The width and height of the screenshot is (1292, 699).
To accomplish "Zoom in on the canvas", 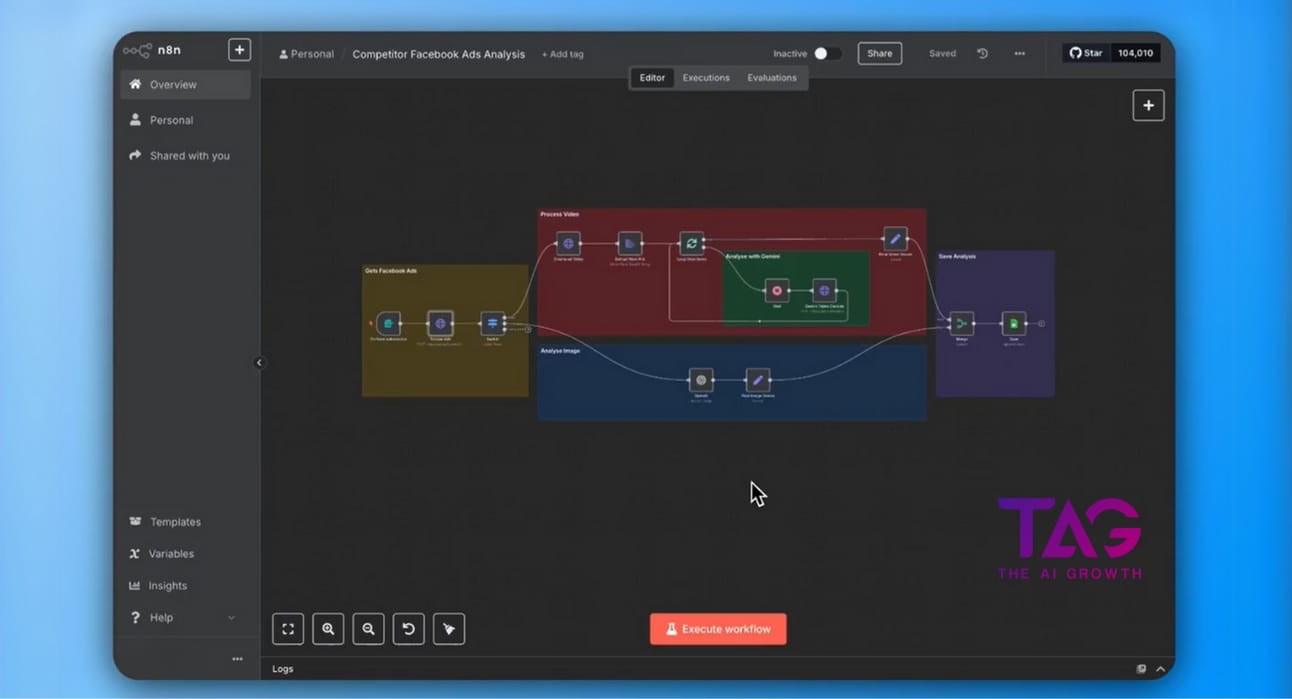I will 328,629.
